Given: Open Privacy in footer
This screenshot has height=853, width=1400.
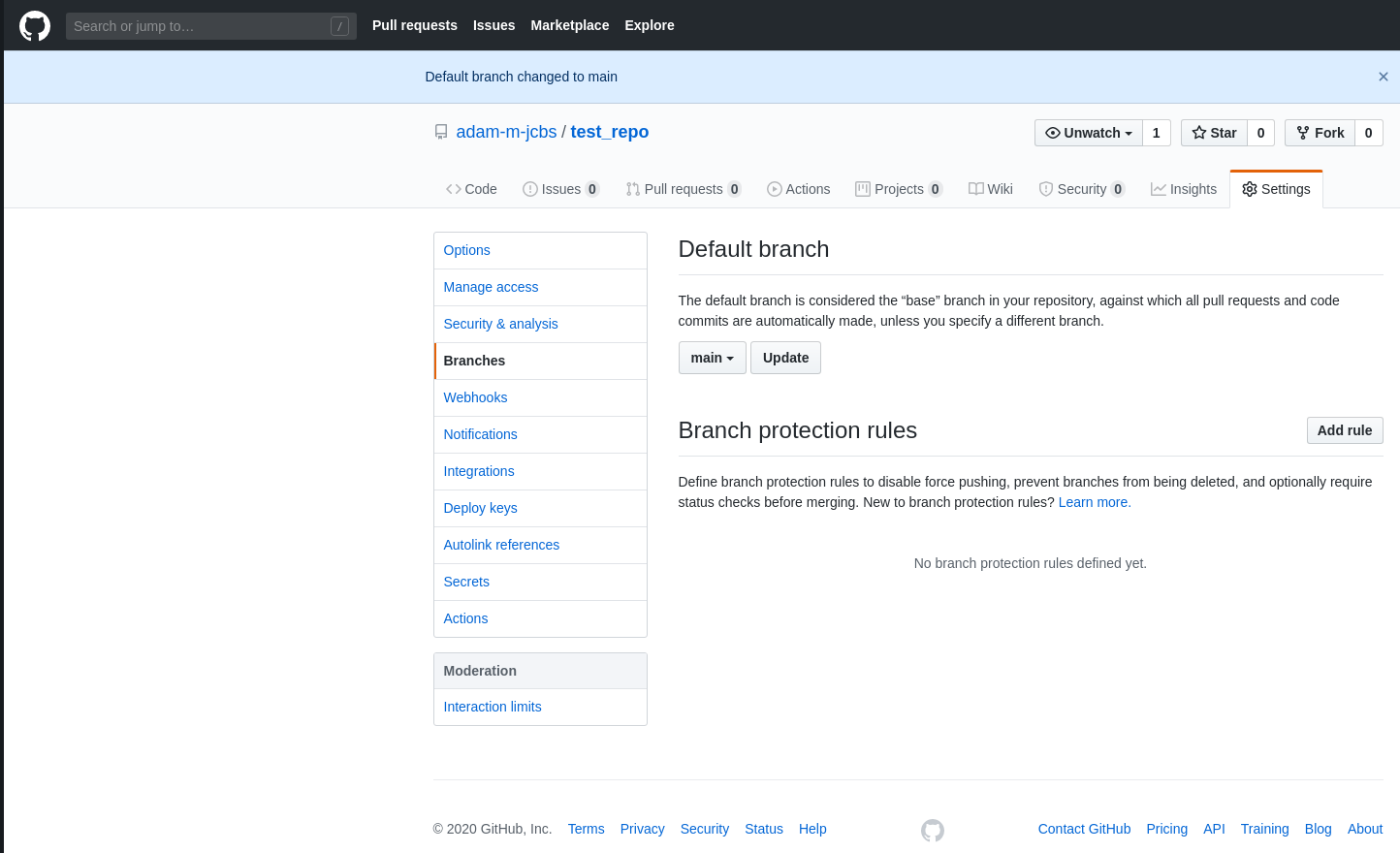Looking at the screenshot, I should 643,829.
